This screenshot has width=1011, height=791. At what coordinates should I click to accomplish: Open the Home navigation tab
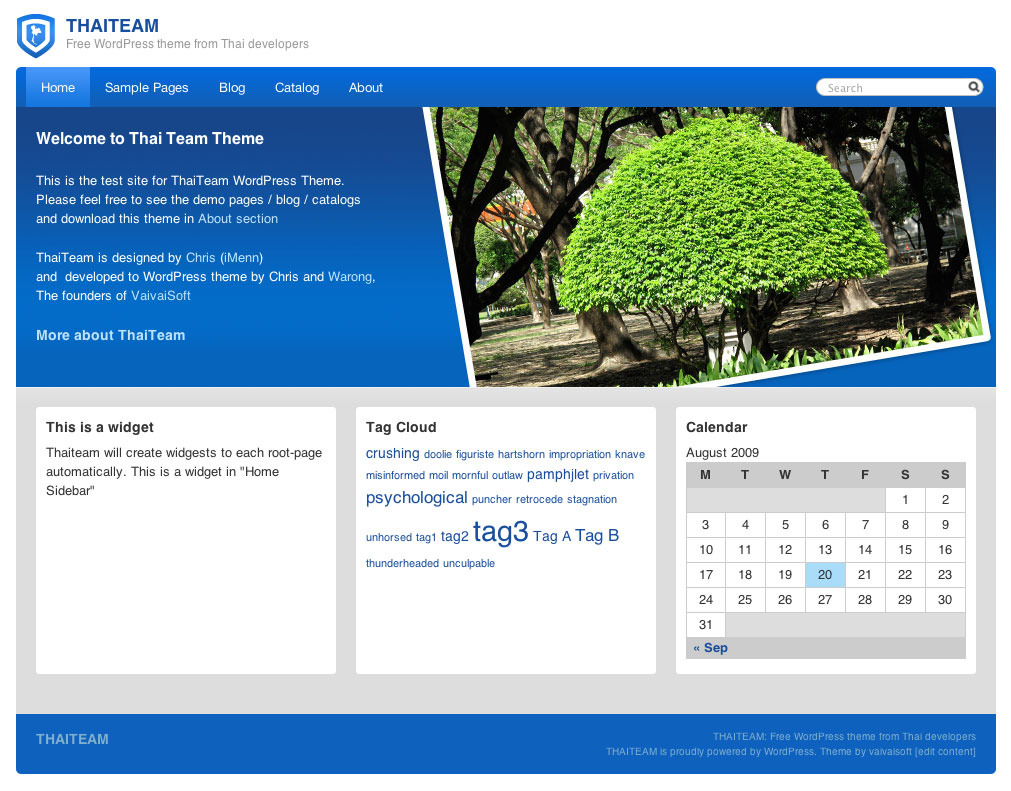coord(58,87)
